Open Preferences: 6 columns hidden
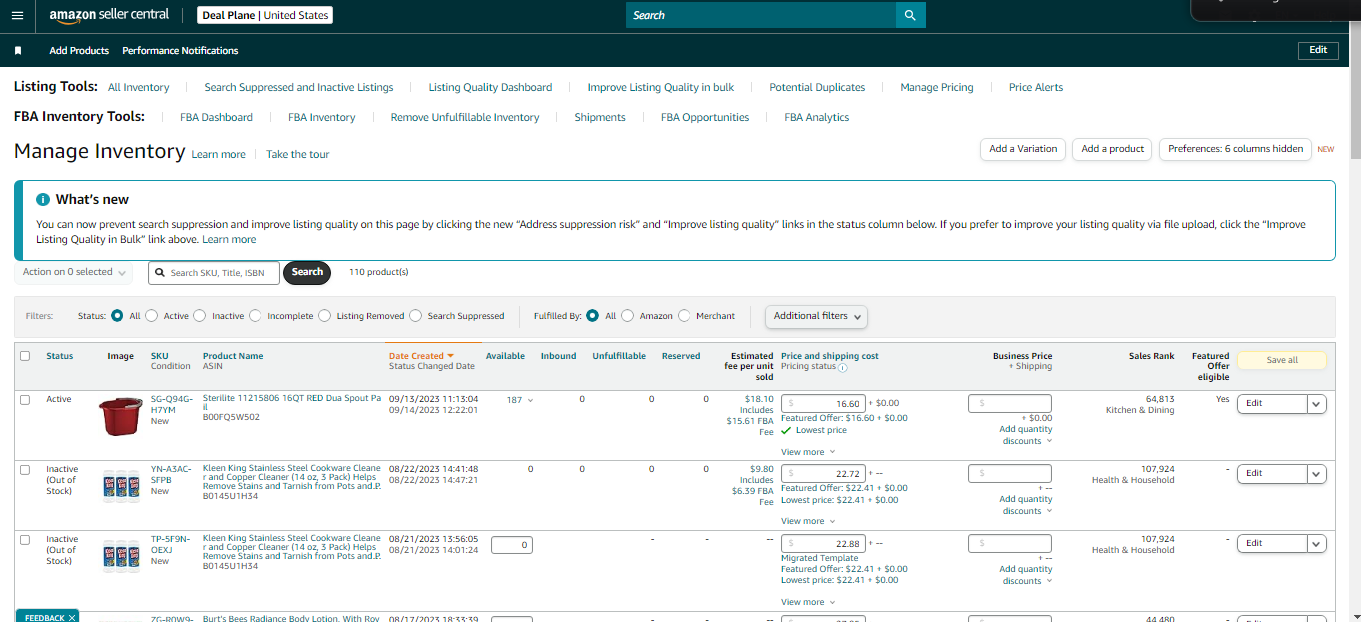The height and width of the screenshot is (622, 1361). pos(1235,149)
